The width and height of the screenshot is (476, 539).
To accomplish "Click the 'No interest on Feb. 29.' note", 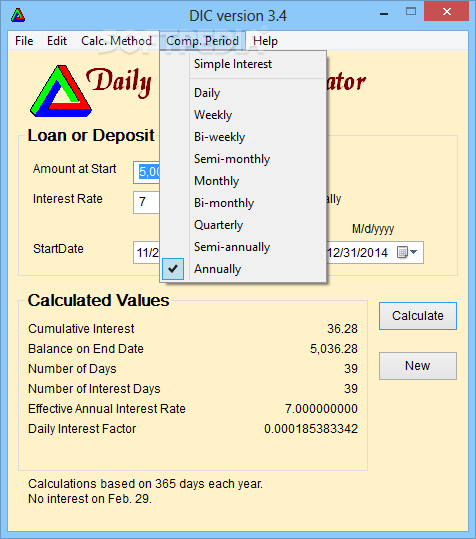I will 90,498.
